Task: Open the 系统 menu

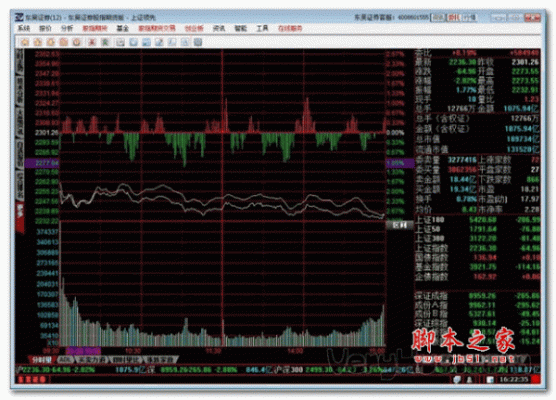Action: click(24, 28)
